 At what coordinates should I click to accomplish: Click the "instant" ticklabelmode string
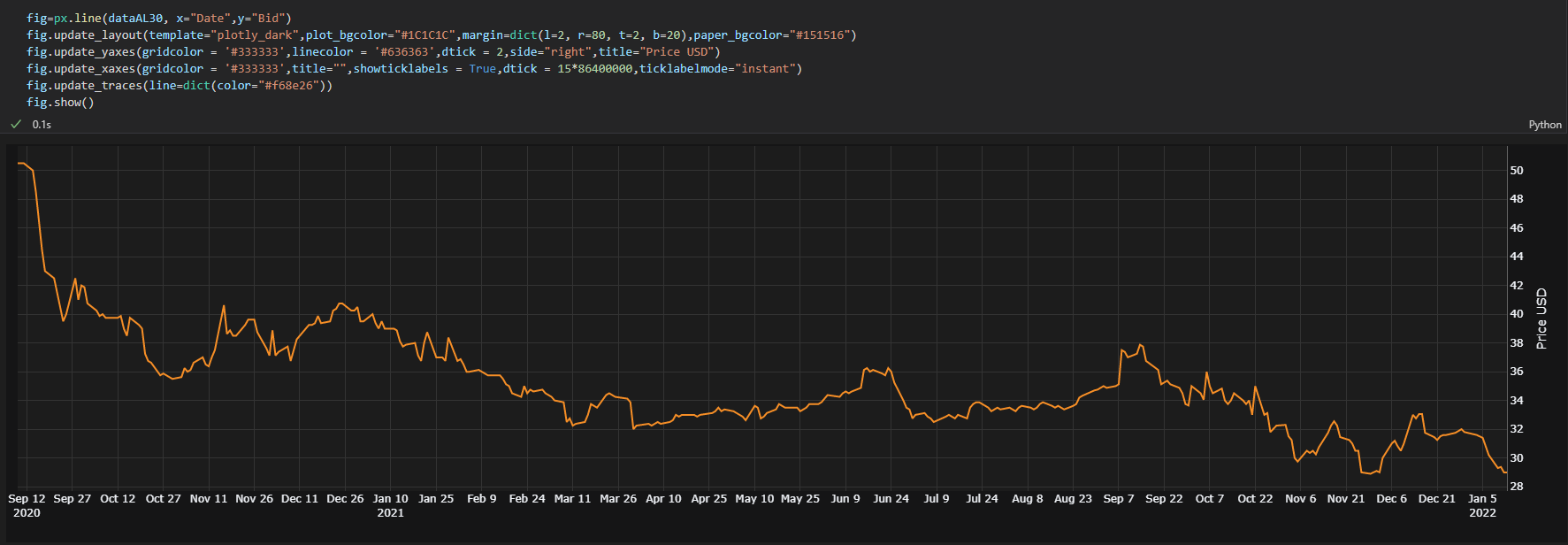point(765,68)
